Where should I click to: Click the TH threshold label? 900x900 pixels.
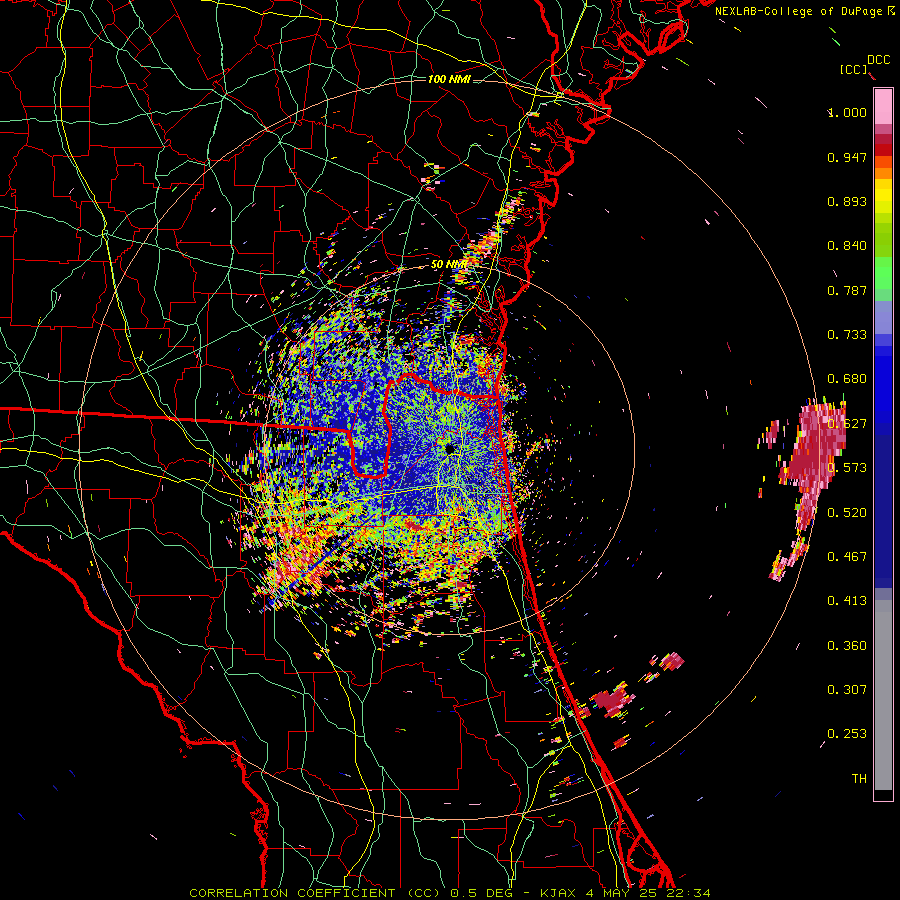[859, 779]
